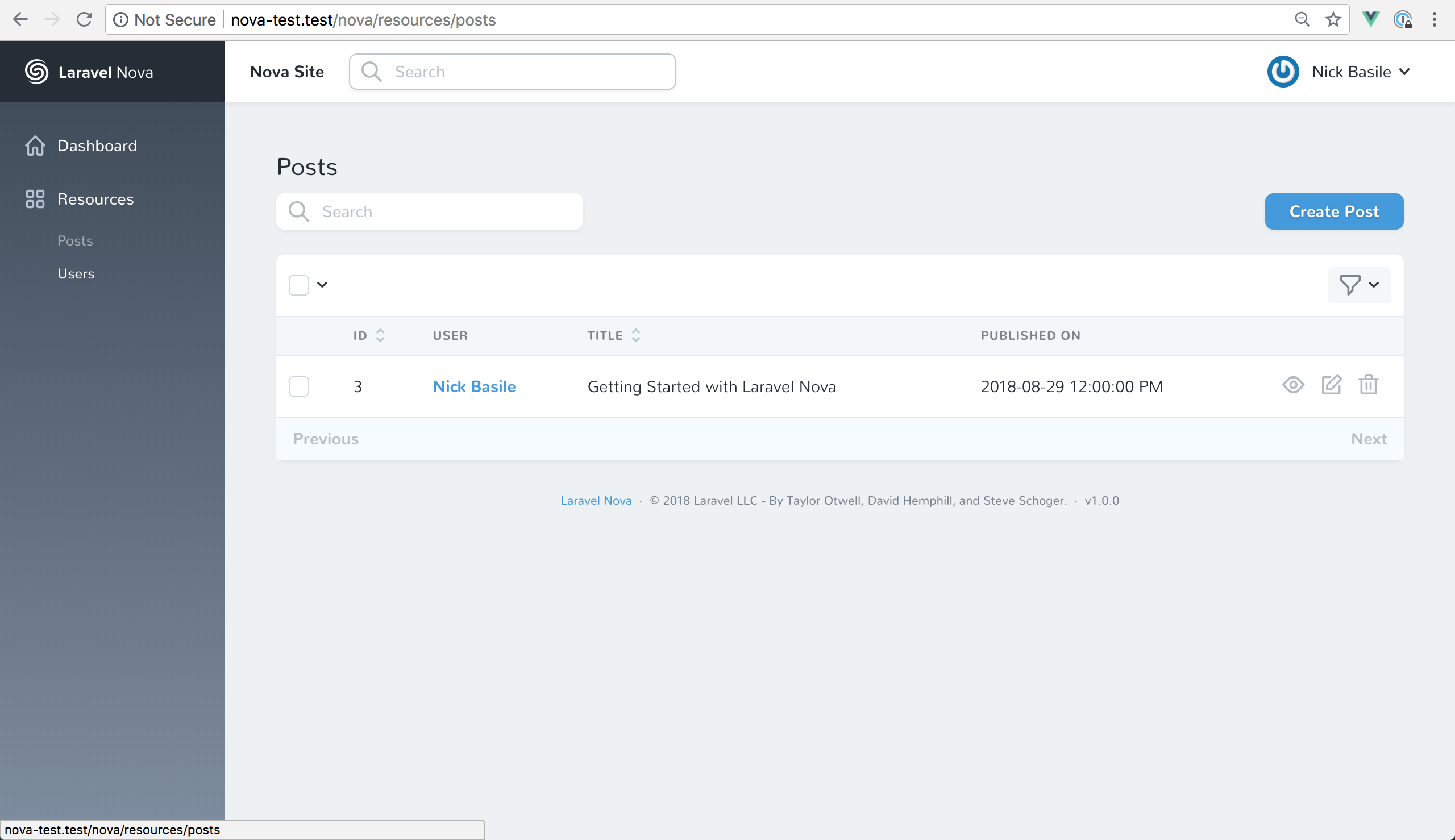Click the PUBLISHED ON column header
This screenshot has height=840, width=1455.
pyautogui.click(x=1030, y=335)
